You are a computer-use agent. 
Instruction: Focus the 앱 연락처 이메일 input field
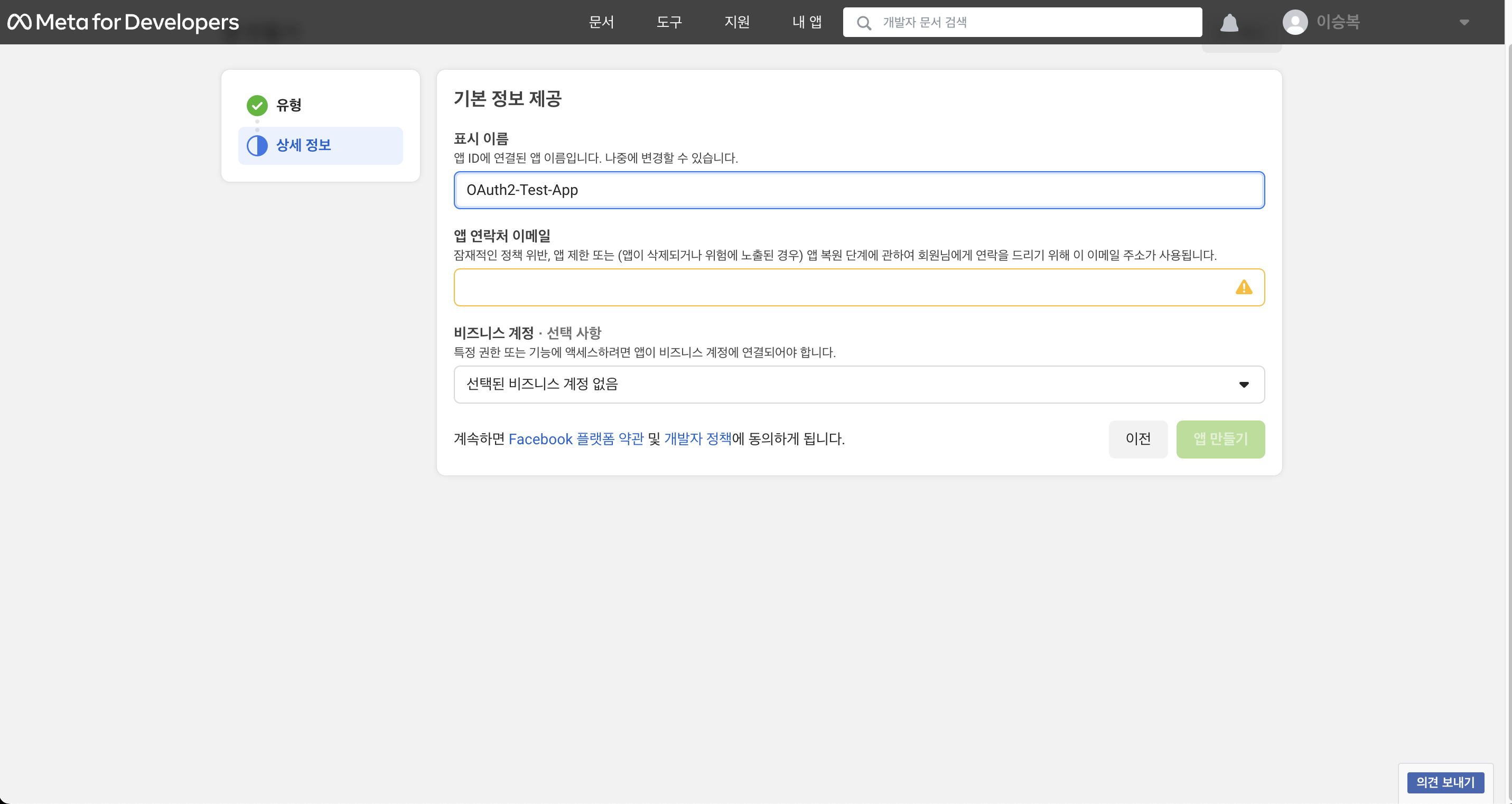[x=839, y=287]
